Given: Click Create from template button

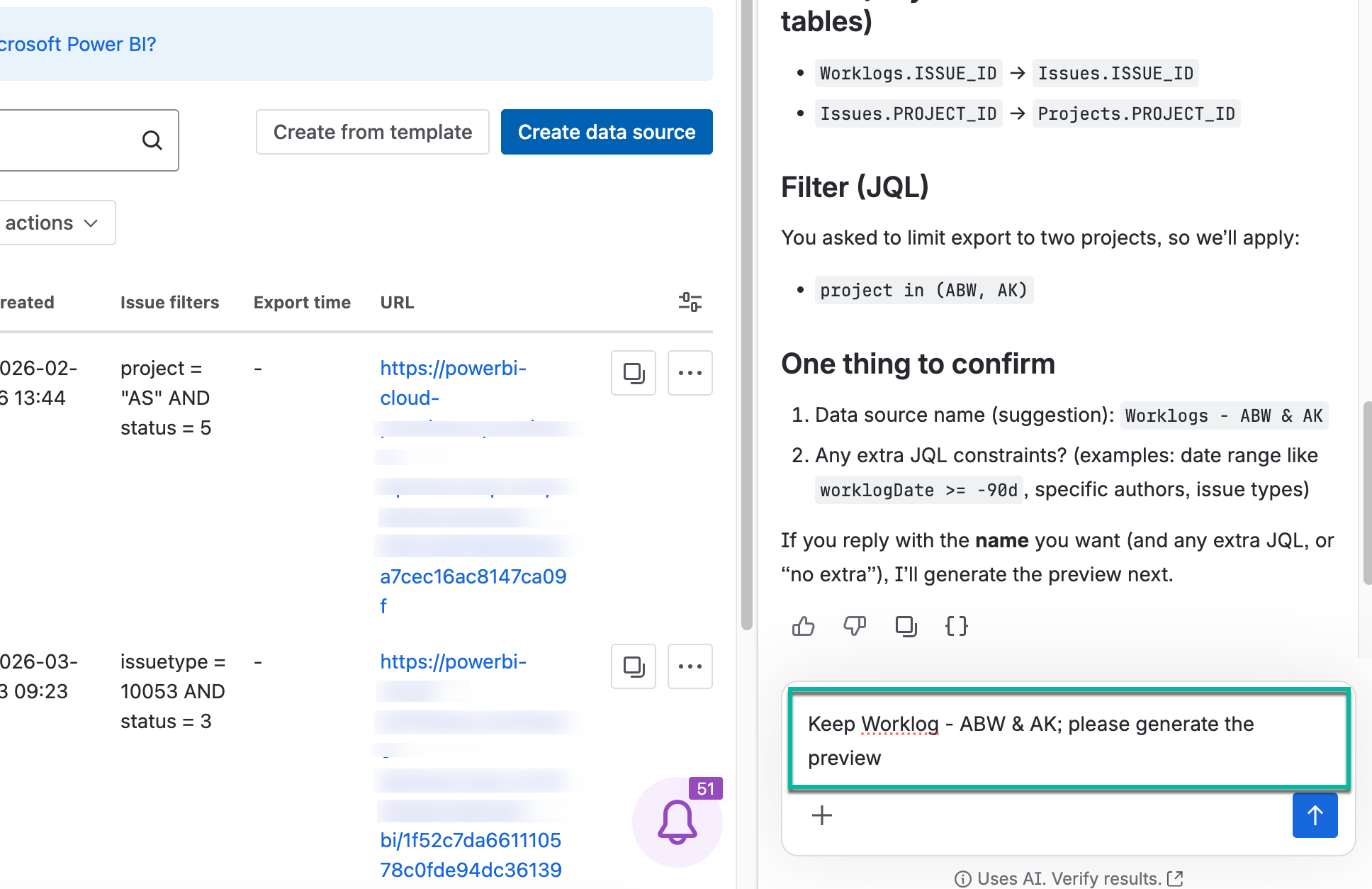Looking at the screenshot, I should pos(373,132).
